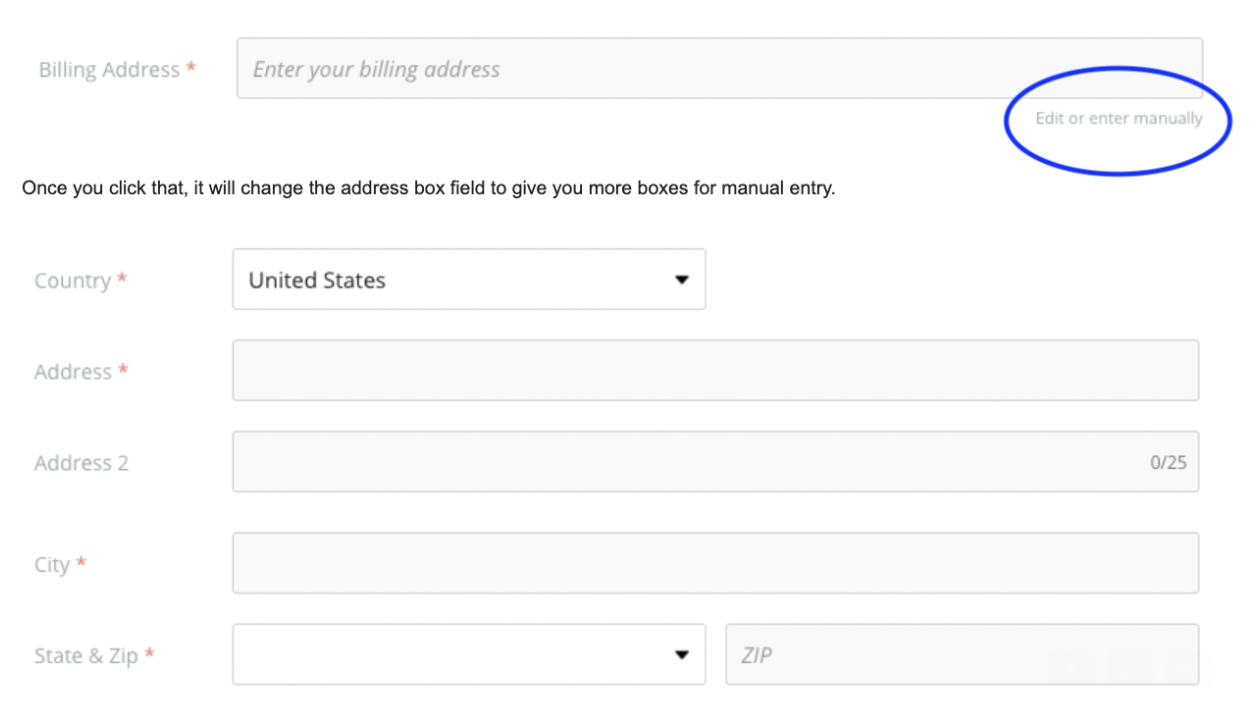
Task: Click the 'Edit or enter manually' link
Action: point(1118,118)
